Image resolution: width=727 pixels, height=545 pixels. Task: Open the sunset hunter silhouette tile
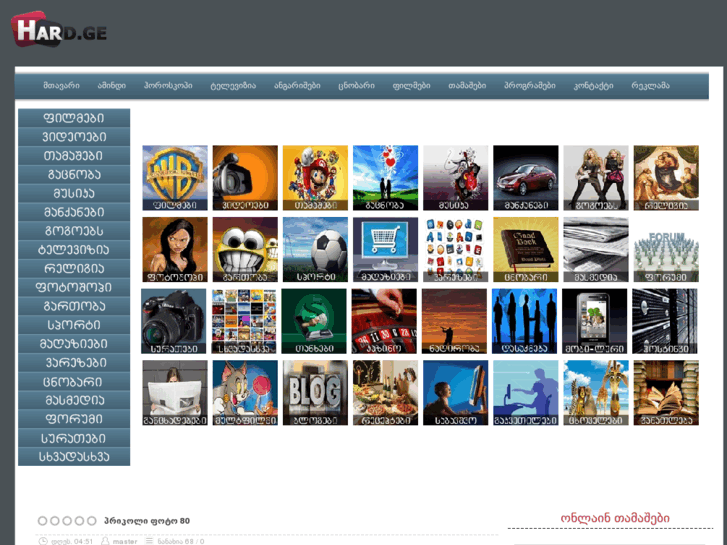[454, 321]
